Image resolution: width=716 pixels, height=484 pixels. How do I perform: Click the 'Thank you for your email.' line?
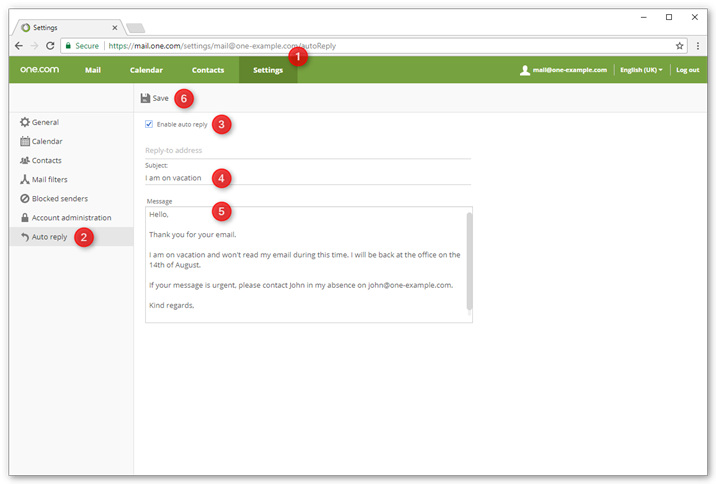(x=193, y=234)
